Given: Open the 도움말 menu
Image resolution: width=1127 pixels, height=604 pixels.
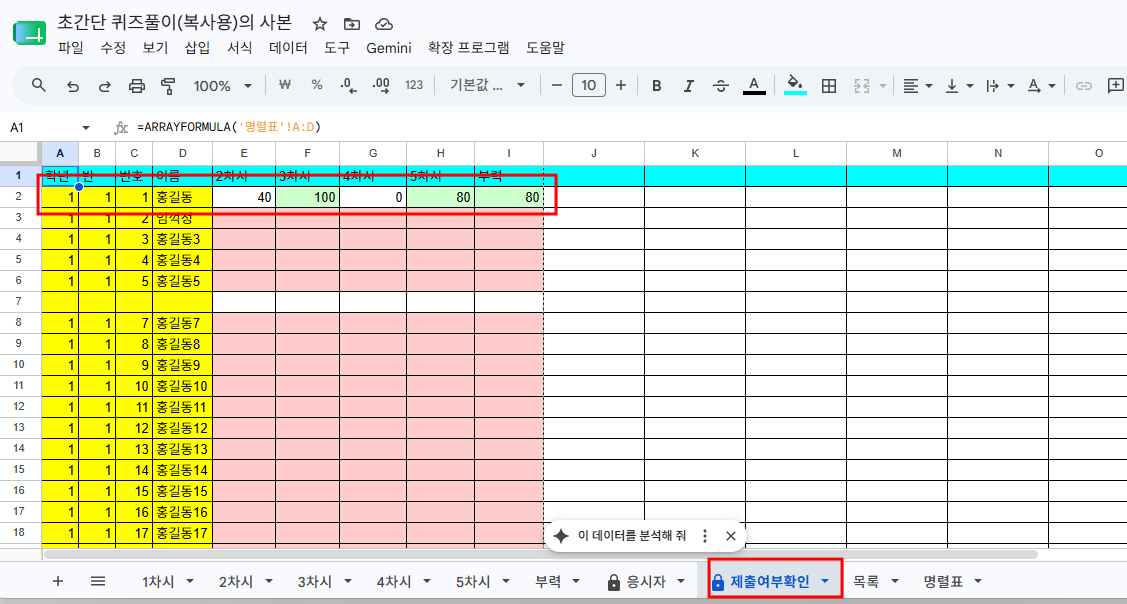Looking at the screenshot, I should click(545, 48).
